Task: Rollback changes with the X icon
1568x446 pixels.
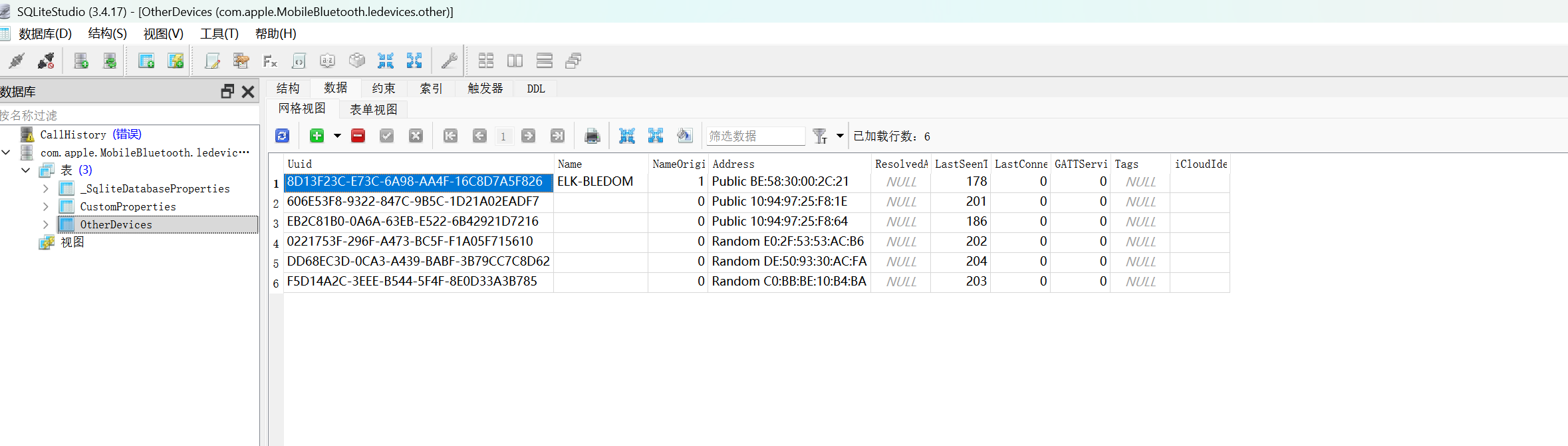Action: click(416, 136)
